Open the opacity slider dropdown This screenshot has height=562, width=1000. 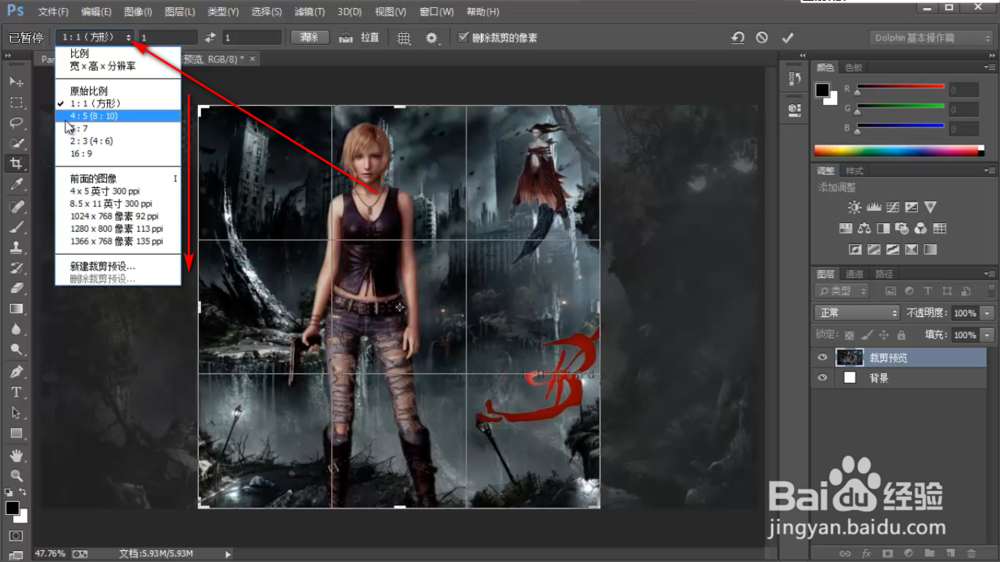tap(987, 313)
